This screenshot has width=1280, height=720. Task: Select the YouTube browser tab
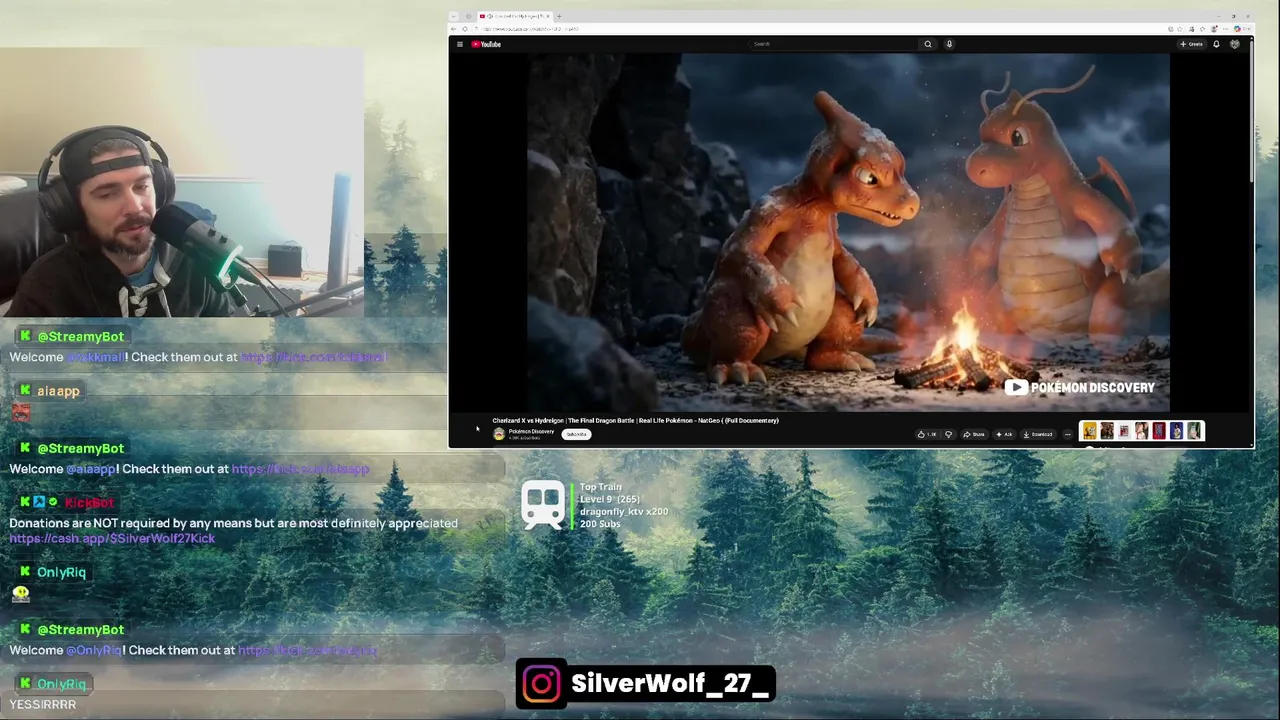(513, 16)
